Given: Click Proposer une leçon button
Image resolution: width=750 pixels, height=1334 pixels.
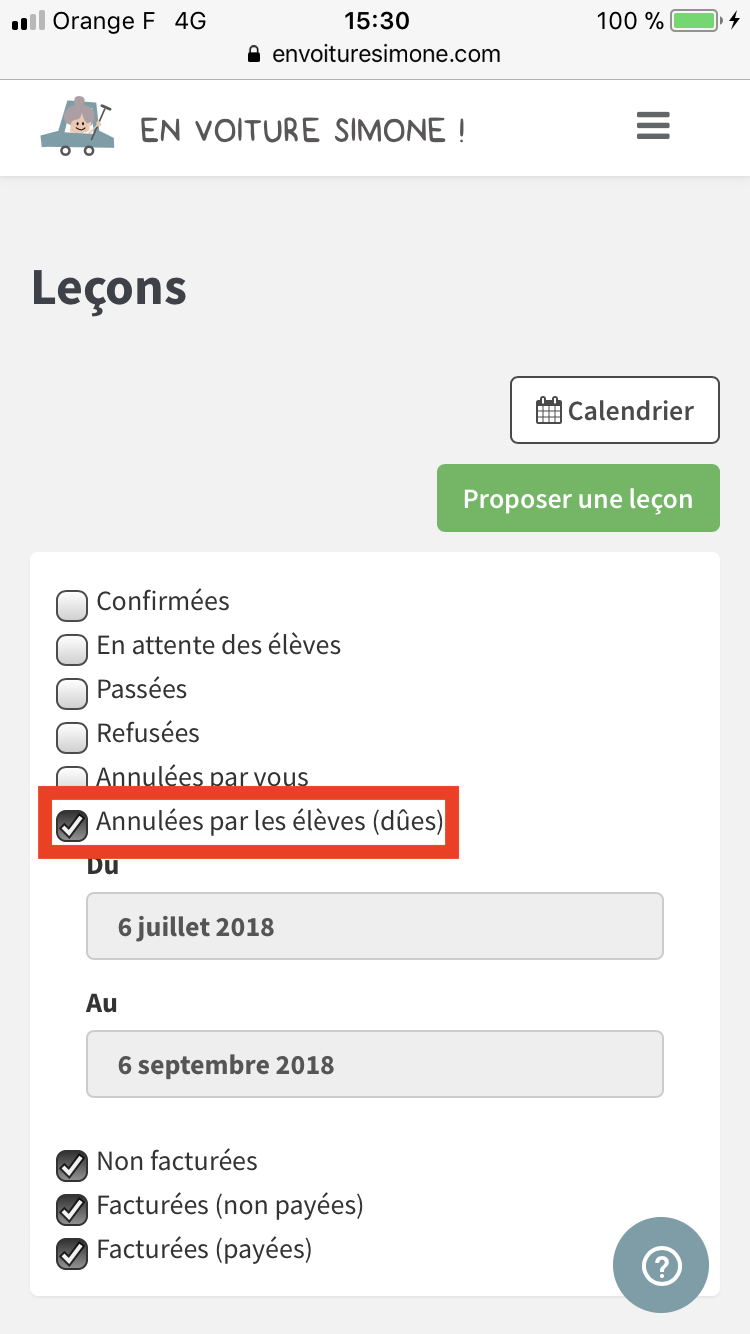Looking at the screenshot, I should coord(578,498).
